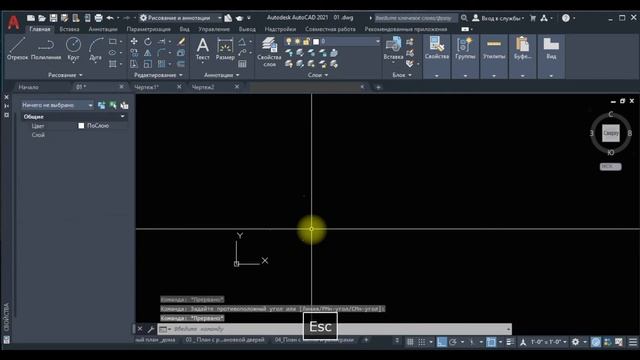The height and width of the screenshot is (360, 640).
Task: Select the Полилиния (Polyline) tool
Action: click(46, 49)
